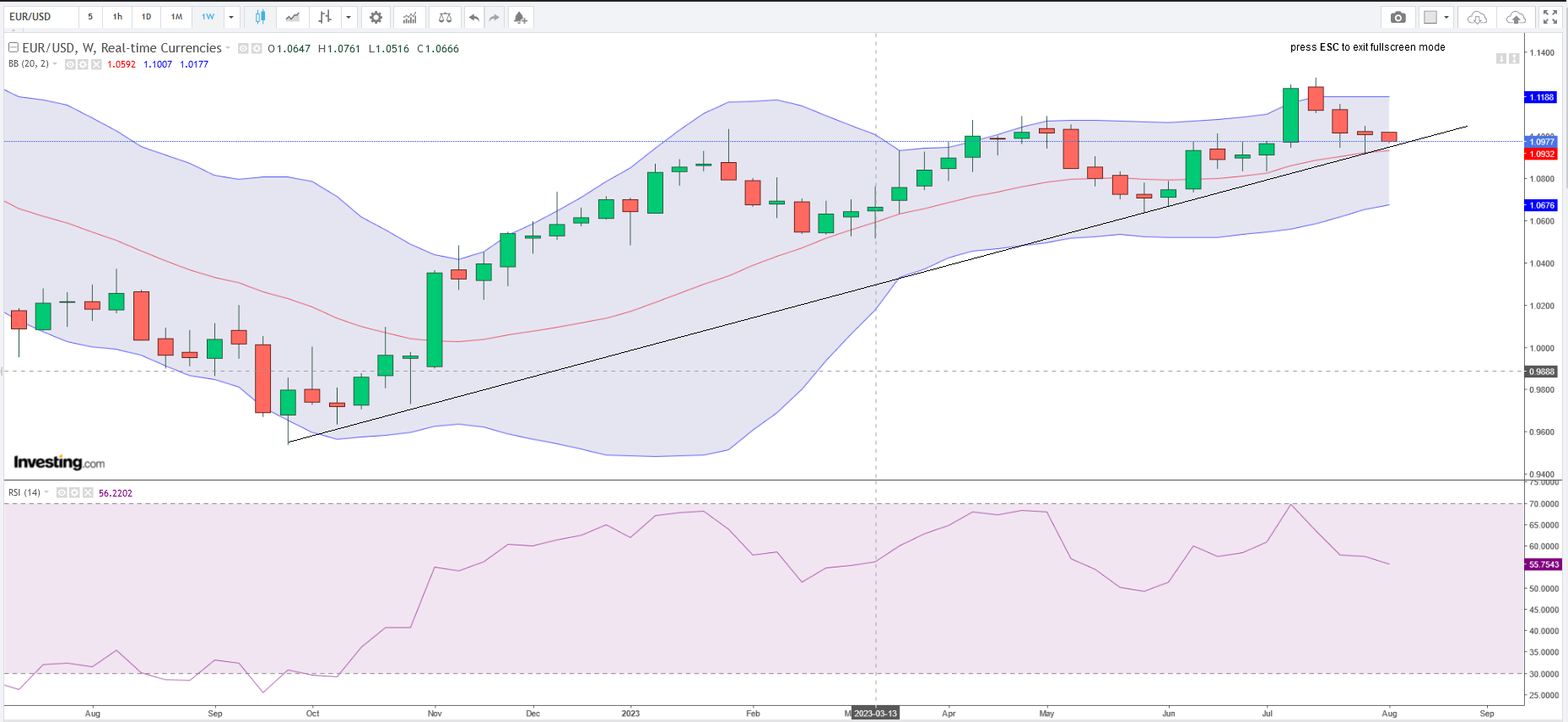Click the compare symbols scales icon
Screen dimensions: 1568x722
445,17
